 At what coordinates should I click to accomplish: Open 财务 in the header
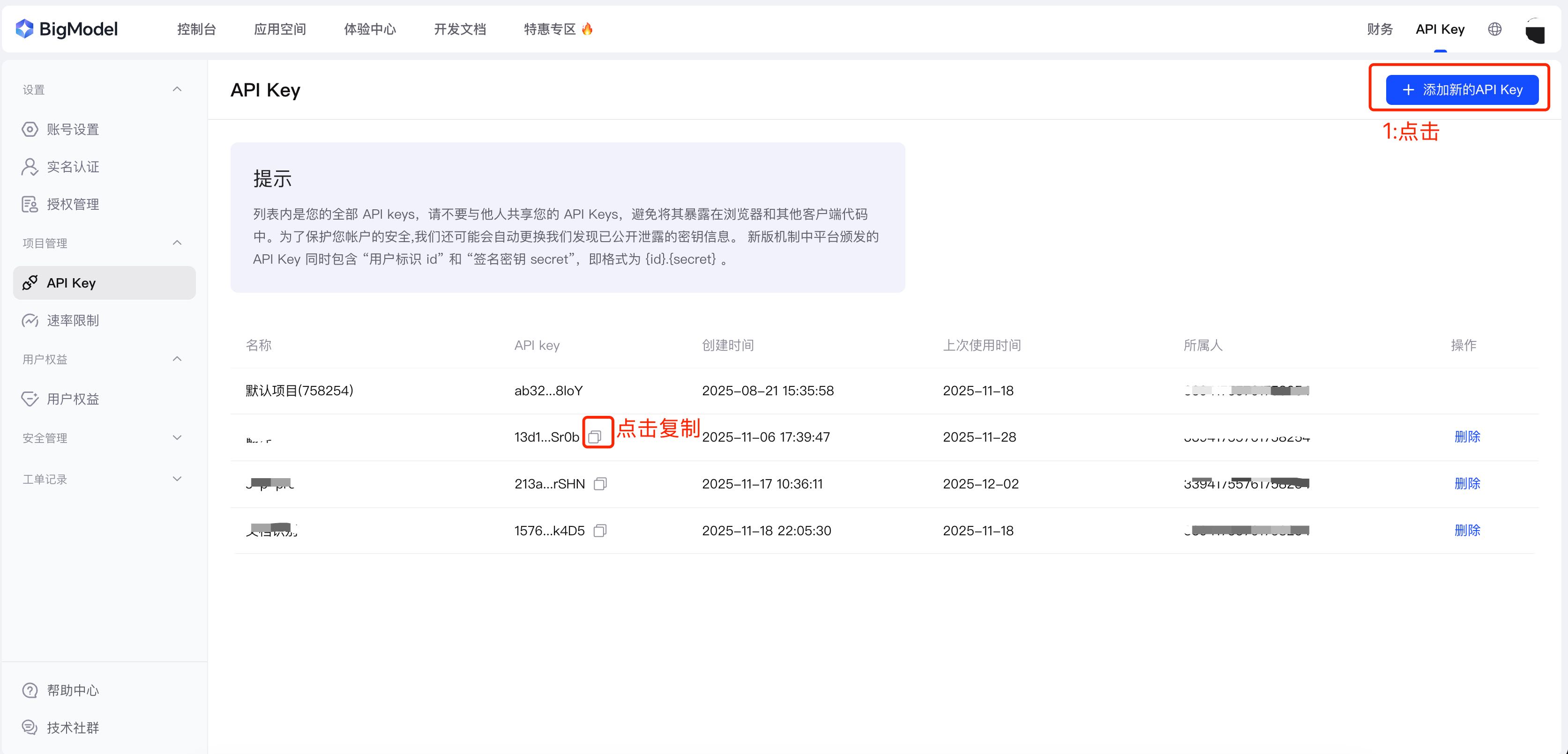(1379, 29)
